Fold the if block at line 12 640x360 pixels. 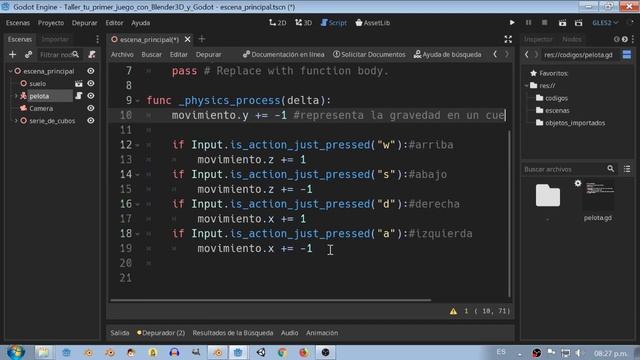pyautogui.click(x=138, y=145)
